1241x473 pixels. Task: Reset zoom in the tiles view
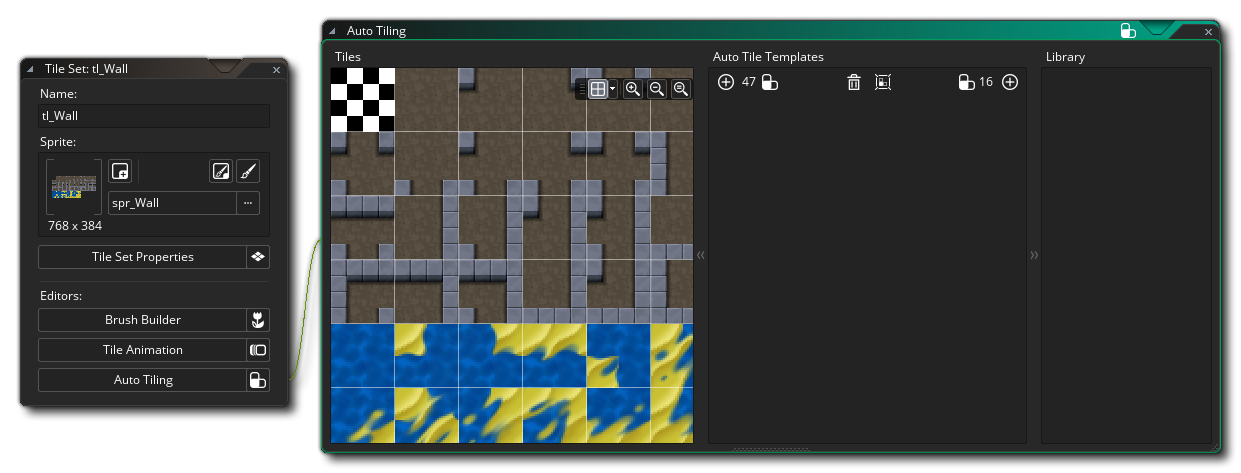[681, 89]
